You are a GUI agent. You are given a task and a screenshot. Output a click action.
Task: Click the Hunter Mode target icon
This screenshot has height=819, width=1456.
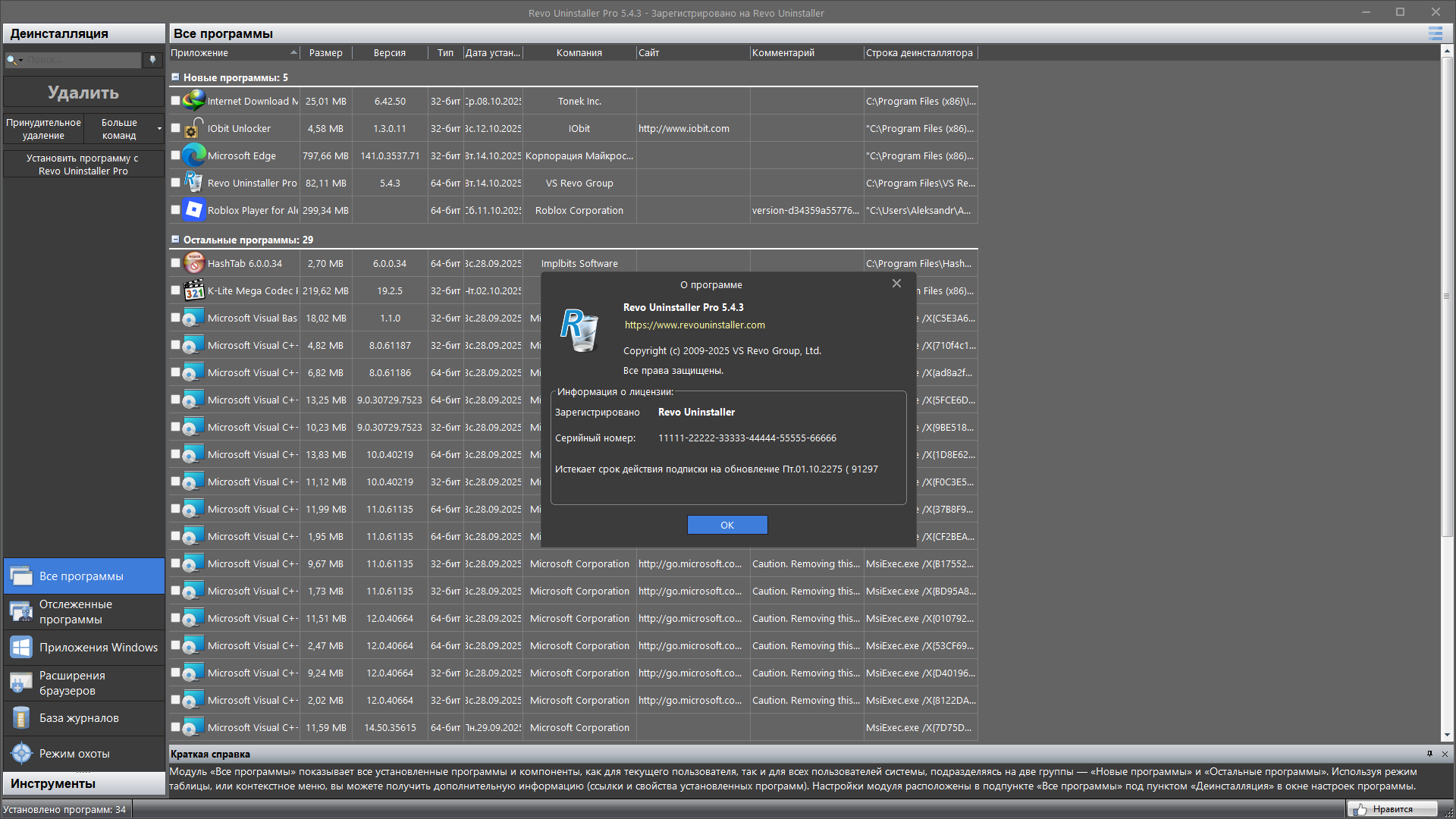[x=21, y=753]
